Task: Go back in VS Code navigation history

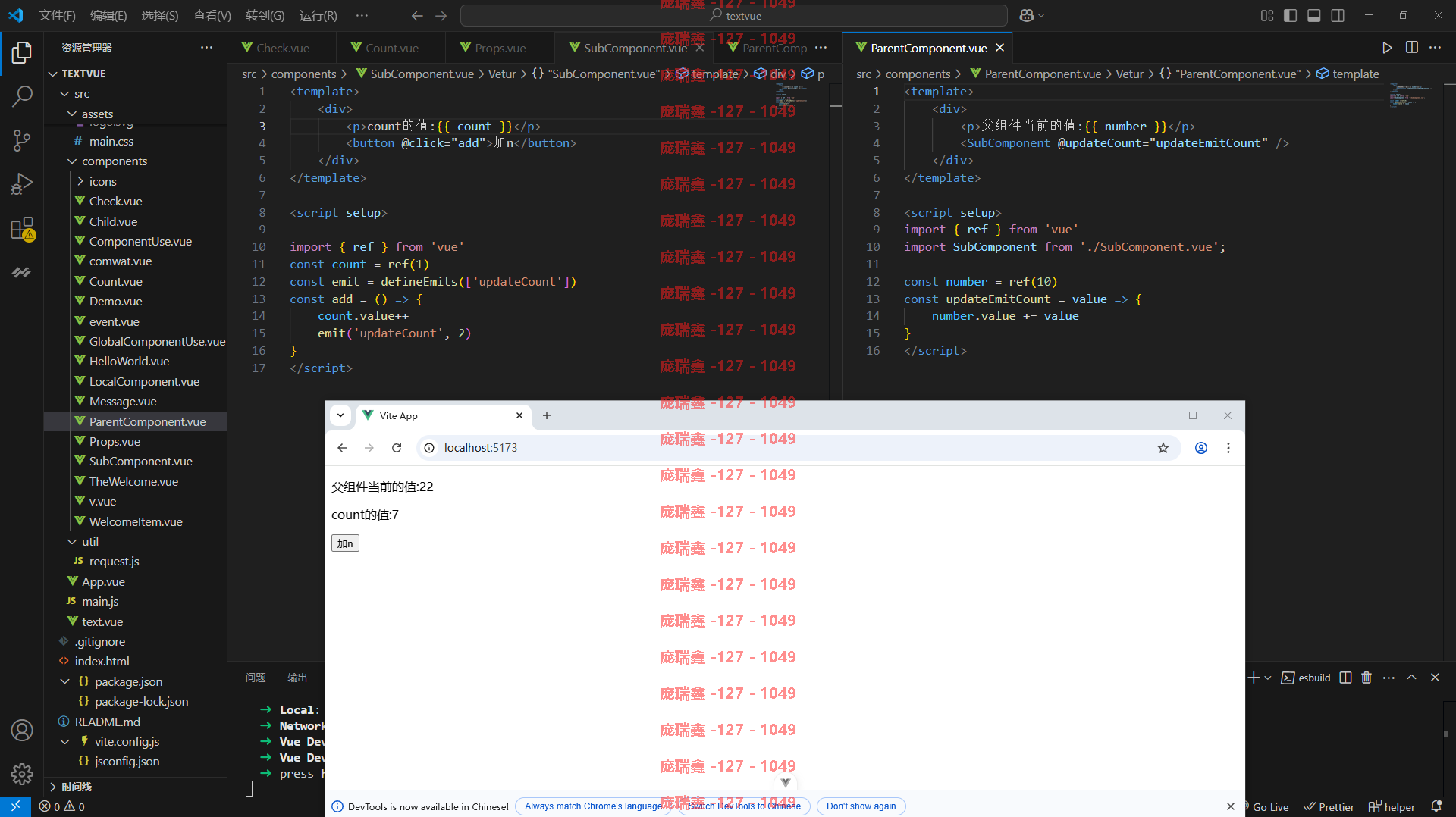Action: click(417, 15)
